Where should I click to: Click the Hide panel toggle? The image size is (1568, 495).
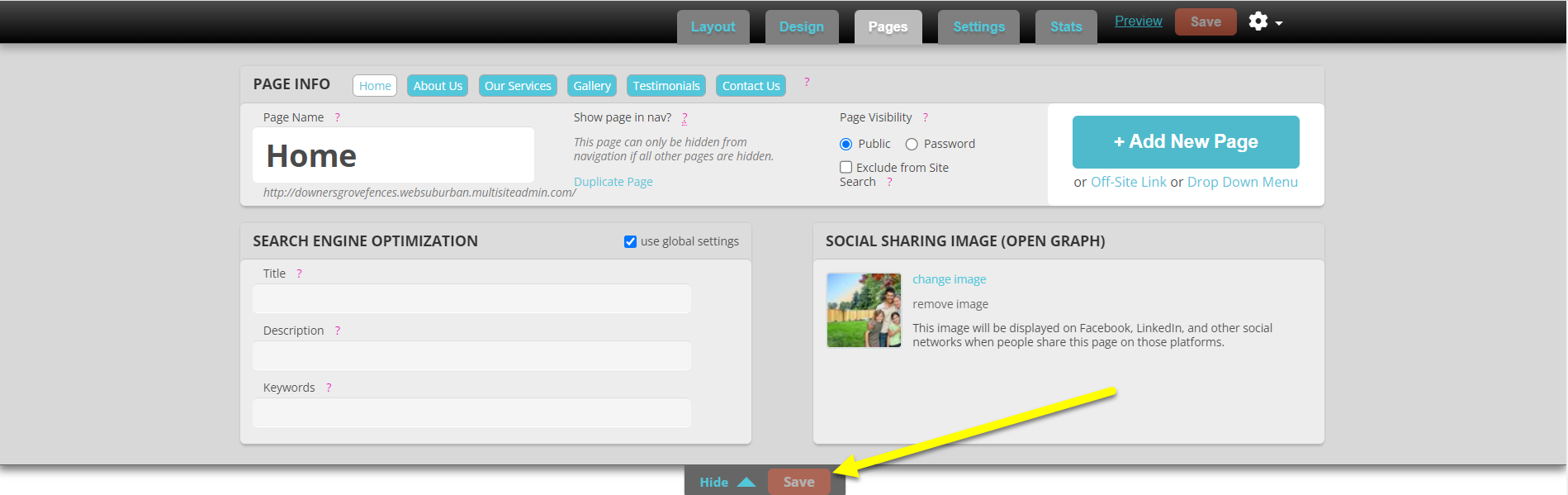(x=727, y=482)
